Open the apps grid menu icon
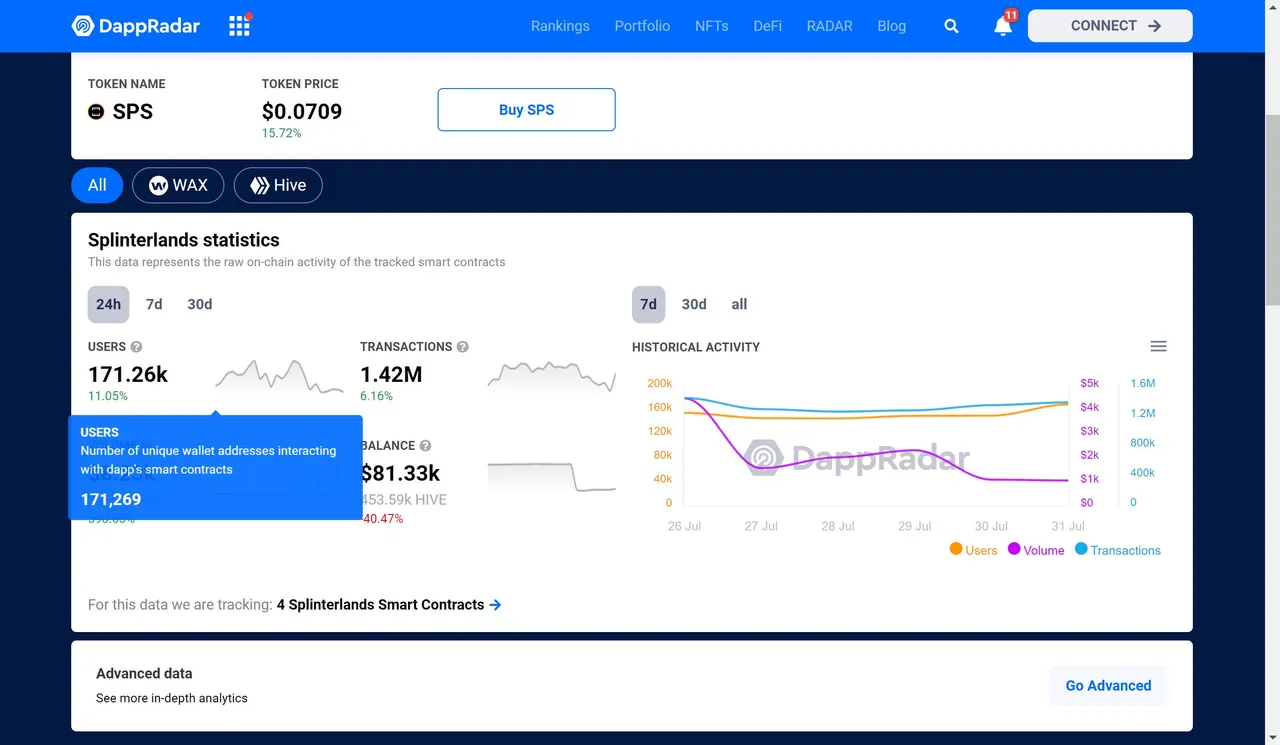This screenshot has height=745, width=1280. click(240, 25)
